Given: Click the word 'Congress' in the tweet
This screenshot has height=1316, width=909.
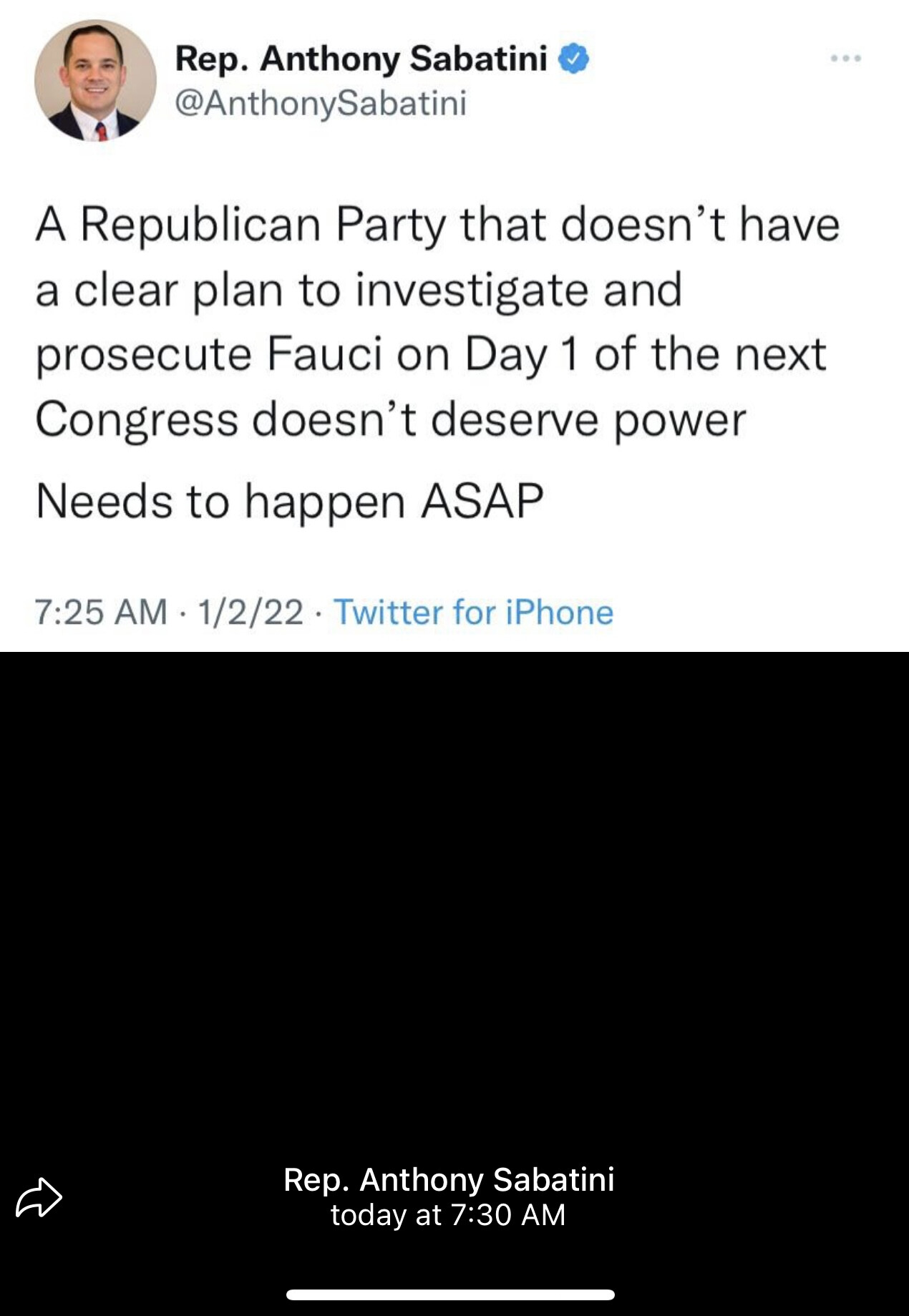Looking at the screenshot, I should (137, 420).
